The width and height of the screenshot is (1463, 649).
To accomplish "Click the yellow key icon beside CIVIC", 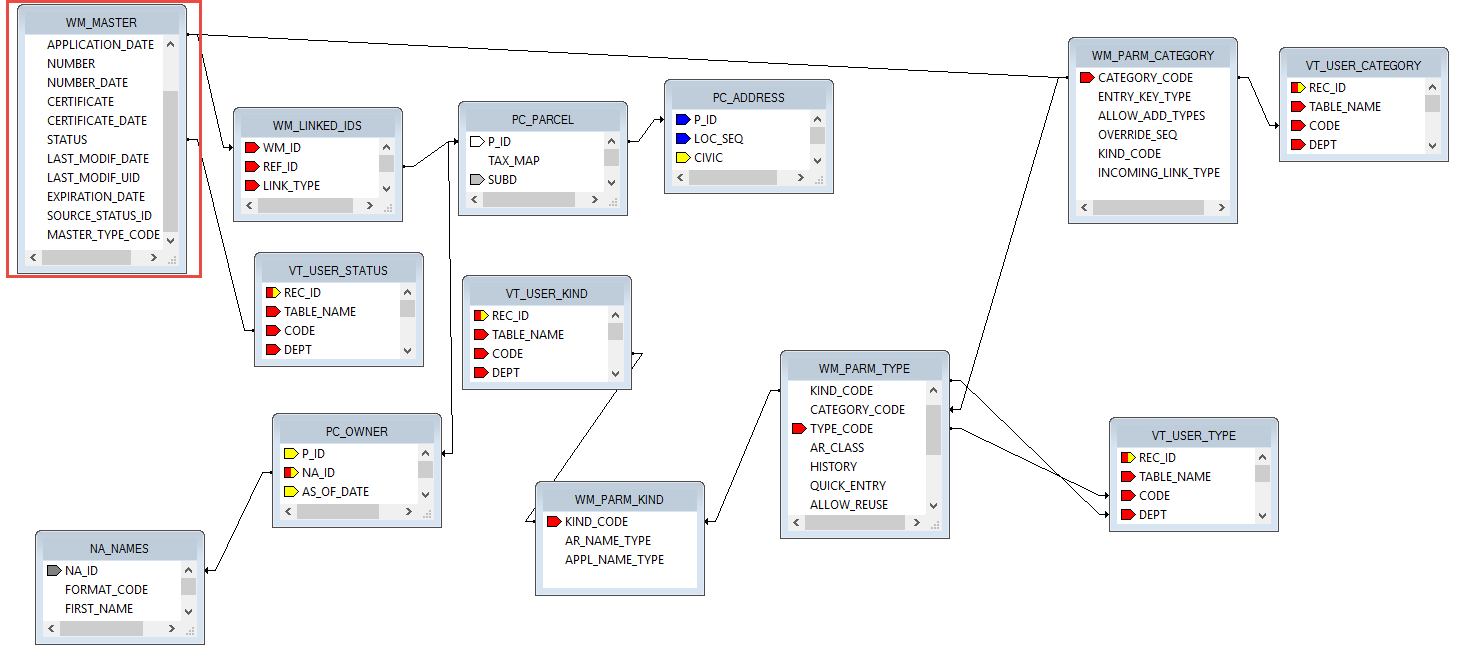I will (x=682, y=158).
